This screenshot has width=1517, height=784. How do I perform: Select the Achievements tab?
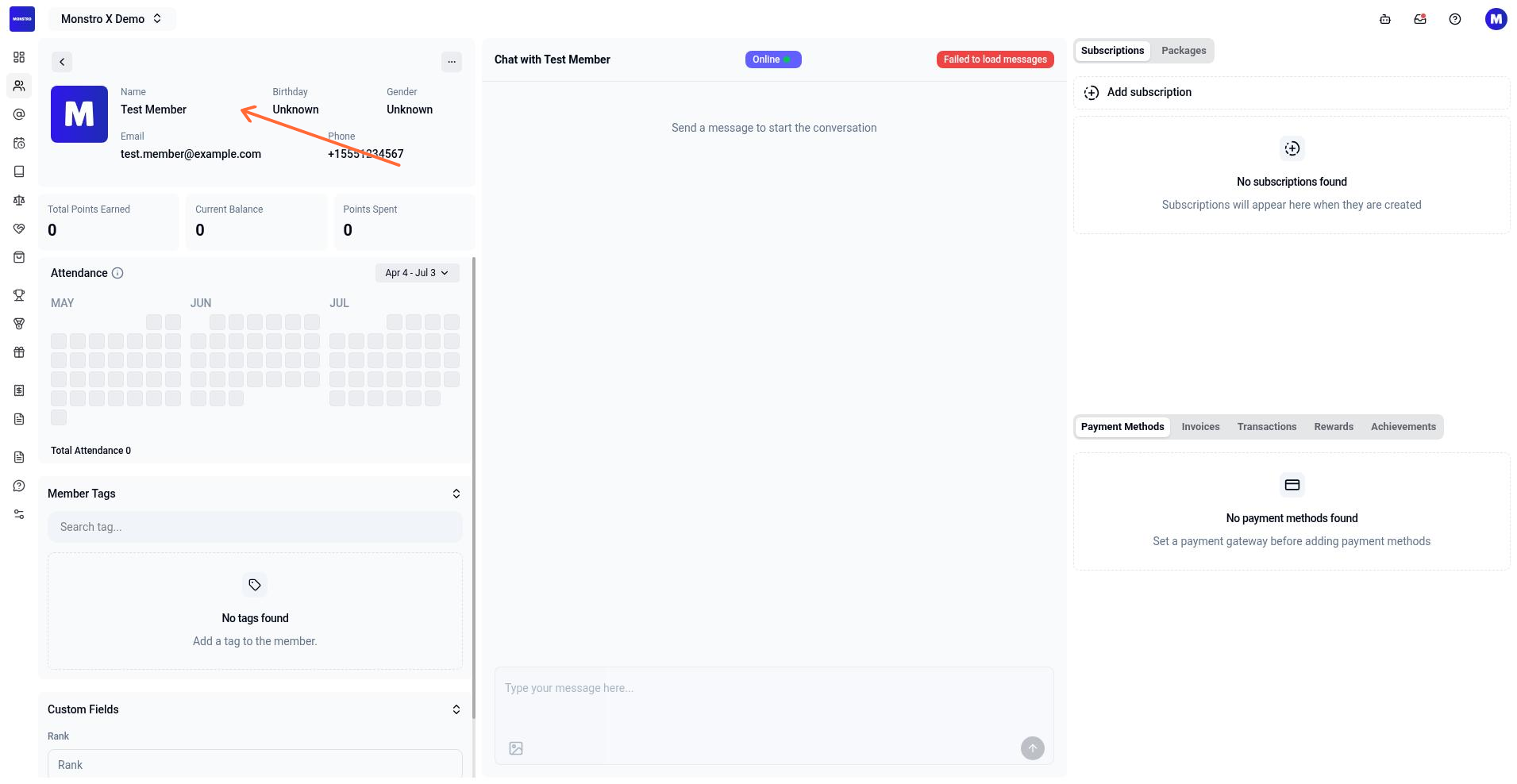1403,427
